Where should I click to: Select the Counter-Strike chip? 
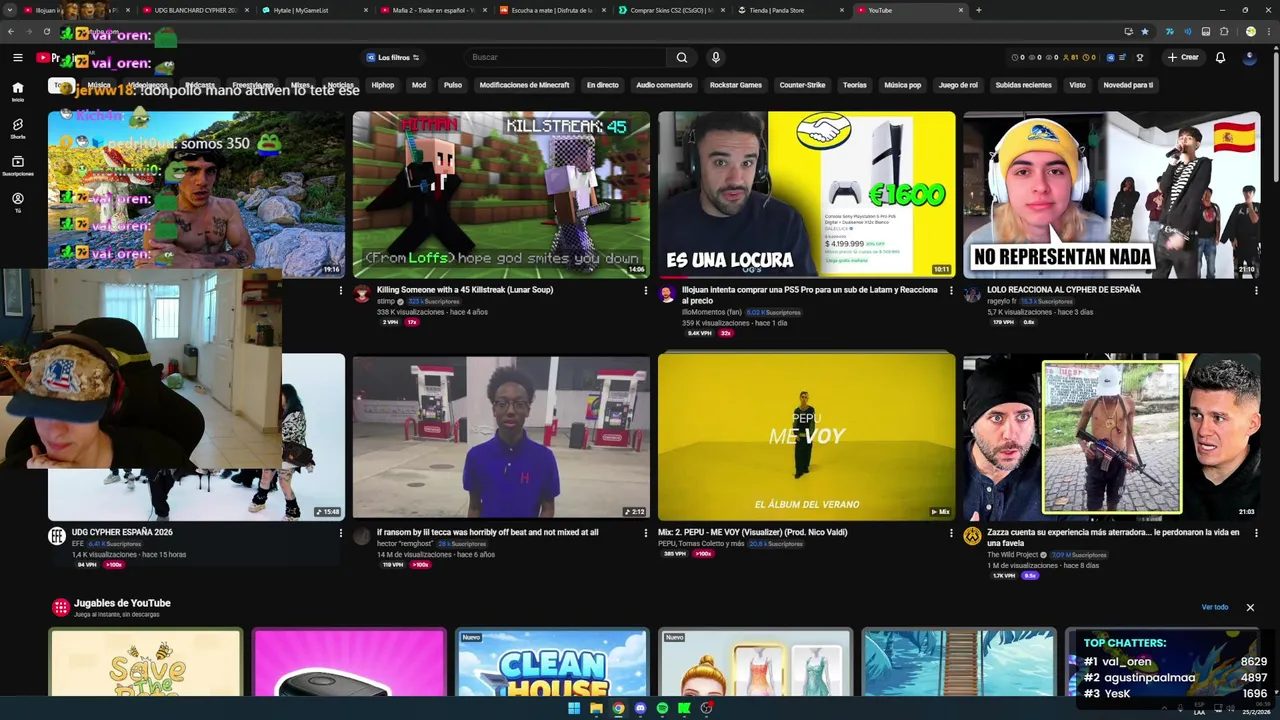802,85
